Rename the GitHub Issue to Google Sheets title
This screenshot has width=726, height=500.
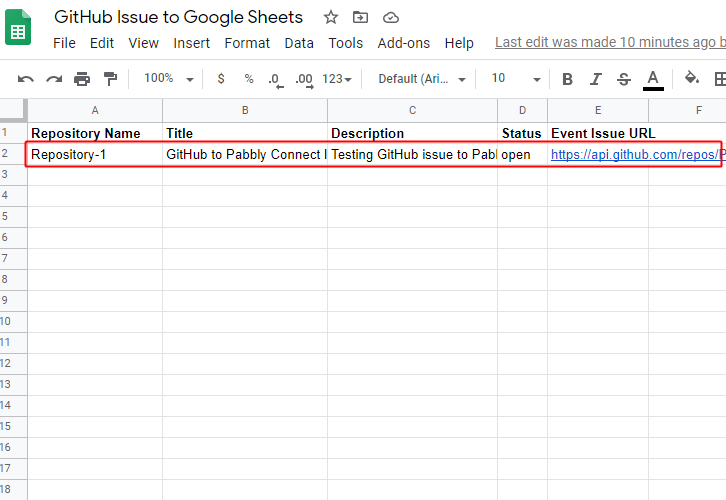click(178, 17)
